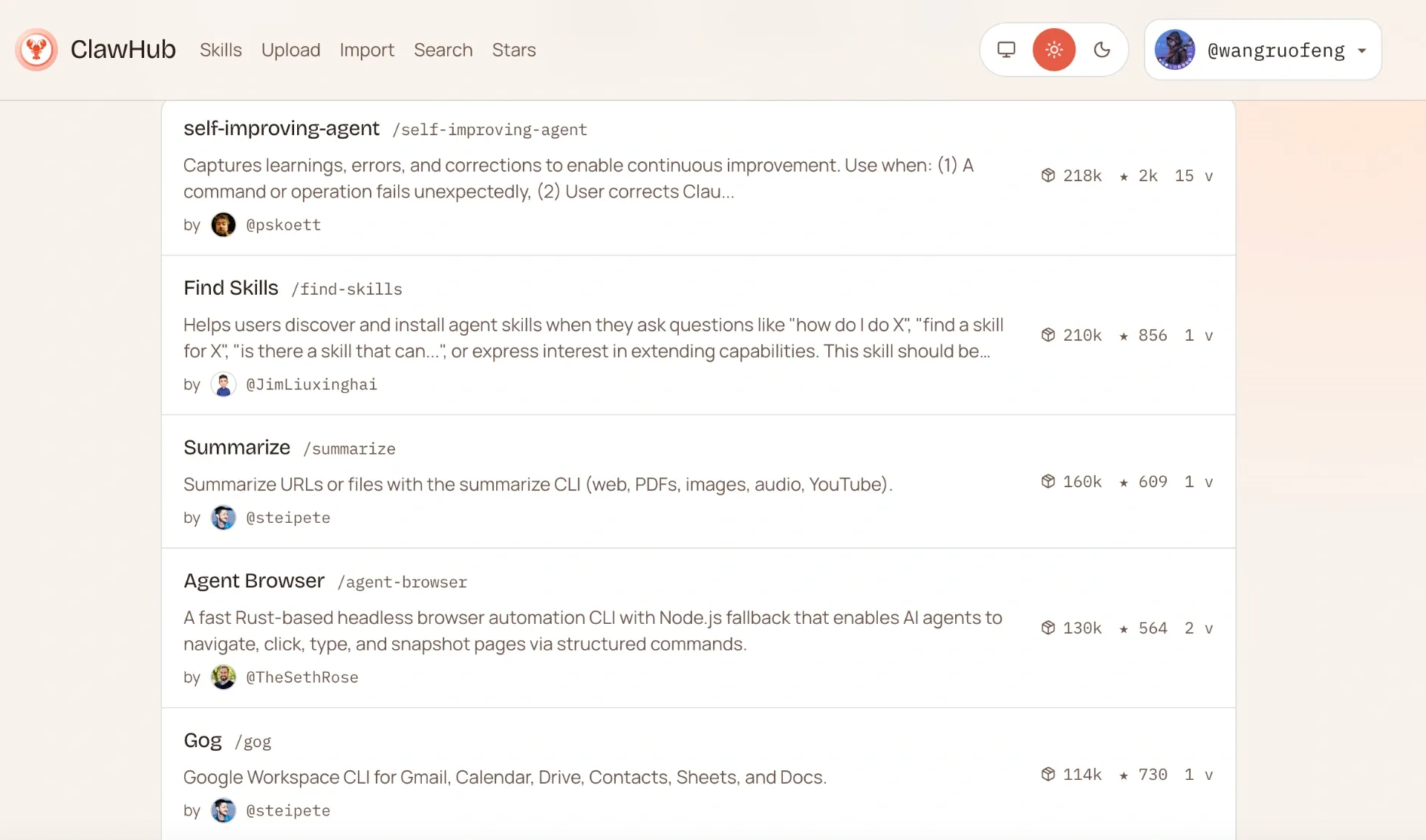
Task: Enable light theme sun icon
Action: coord(1054,50)
